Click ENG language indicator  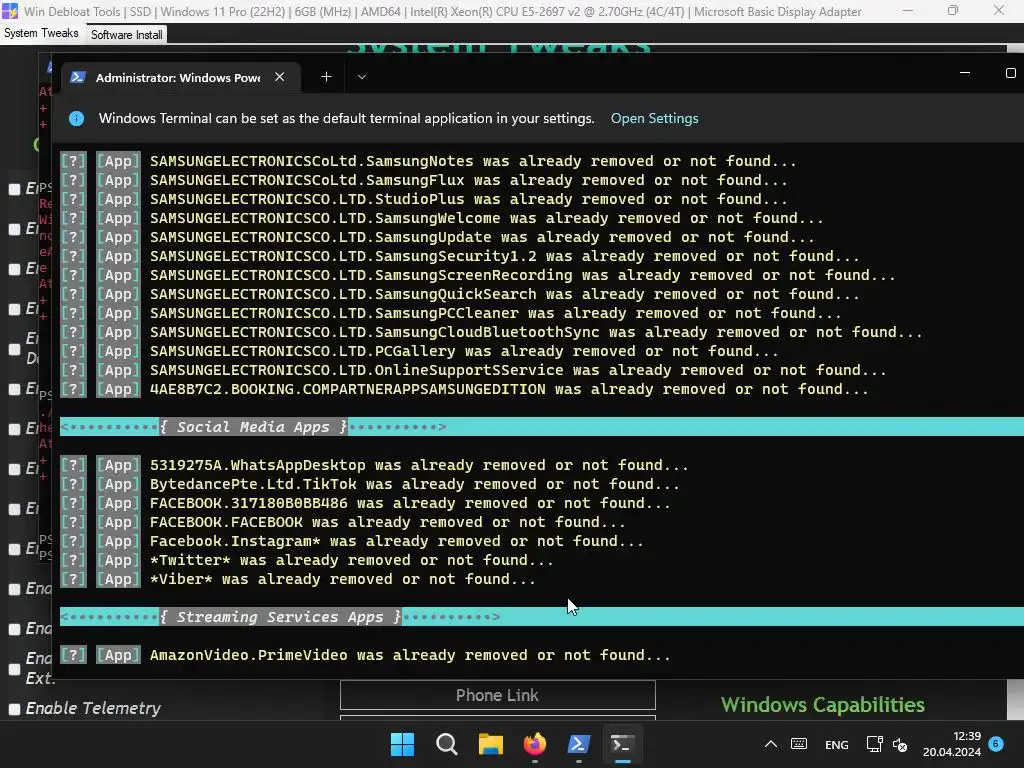(x=837, y=744)
